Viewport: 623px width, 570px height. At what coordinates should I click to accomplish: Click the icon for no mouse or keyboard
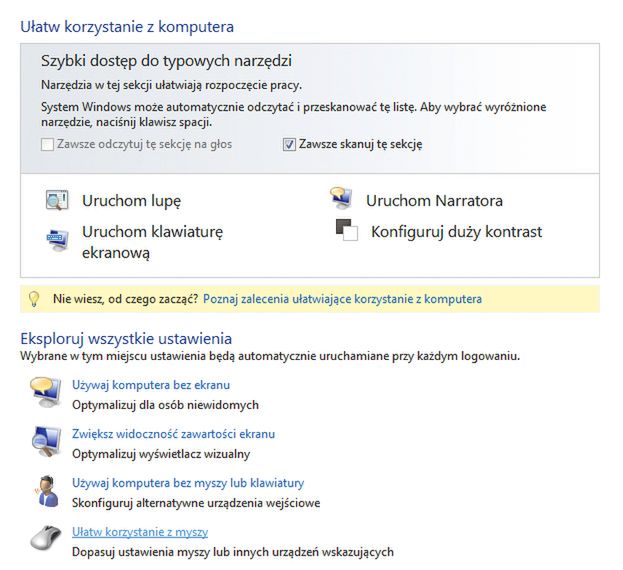tap(45, 491)
